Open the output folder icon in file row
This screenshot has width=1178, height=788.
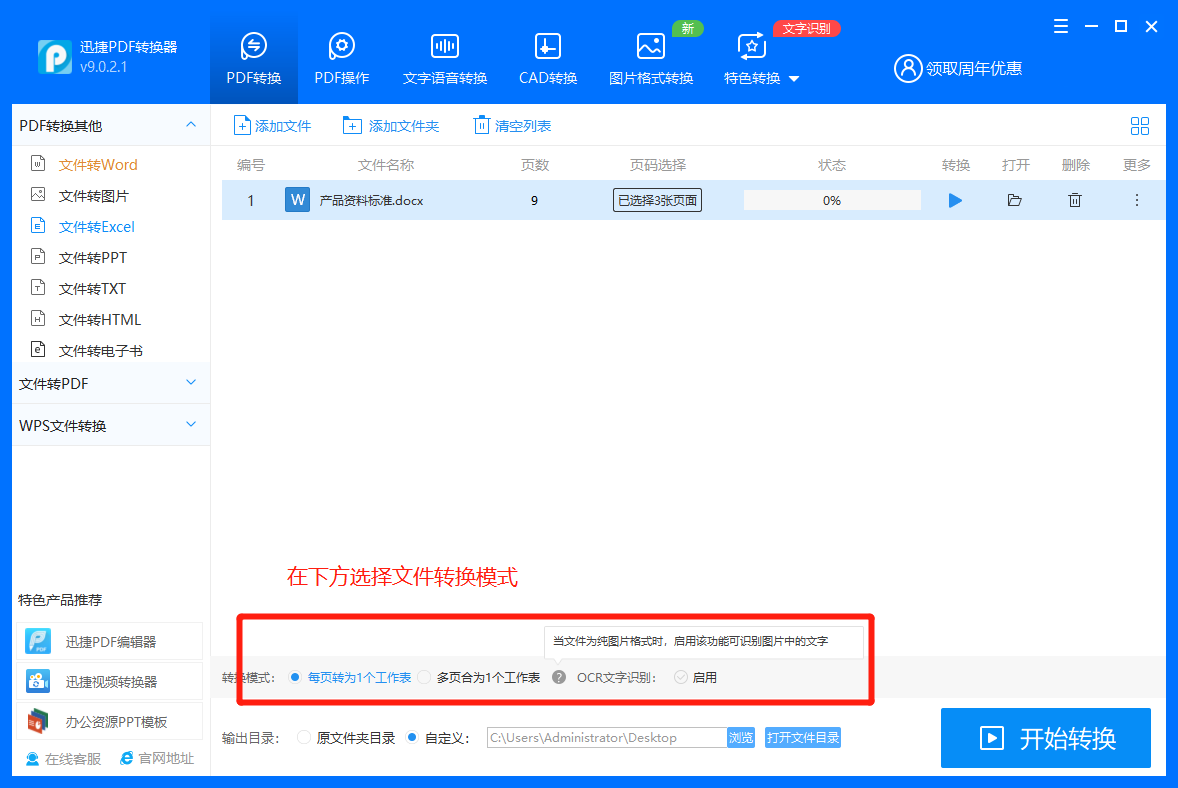(x=1014, y=201)
